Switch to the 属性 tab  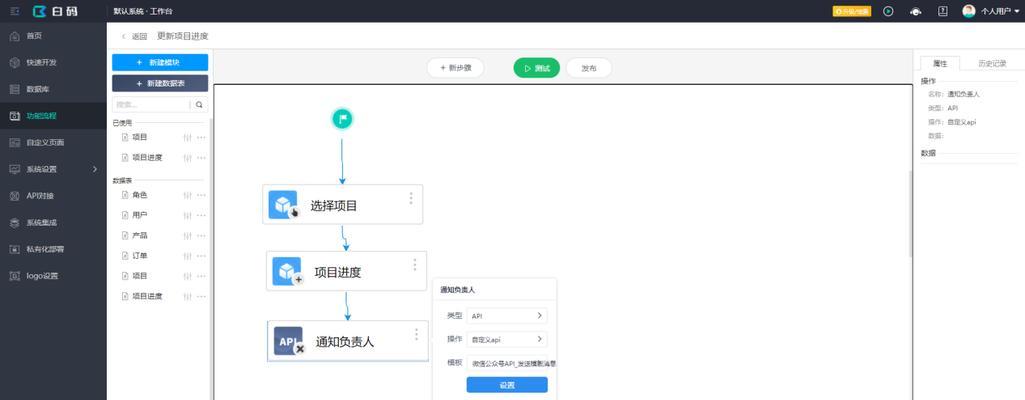940,63
